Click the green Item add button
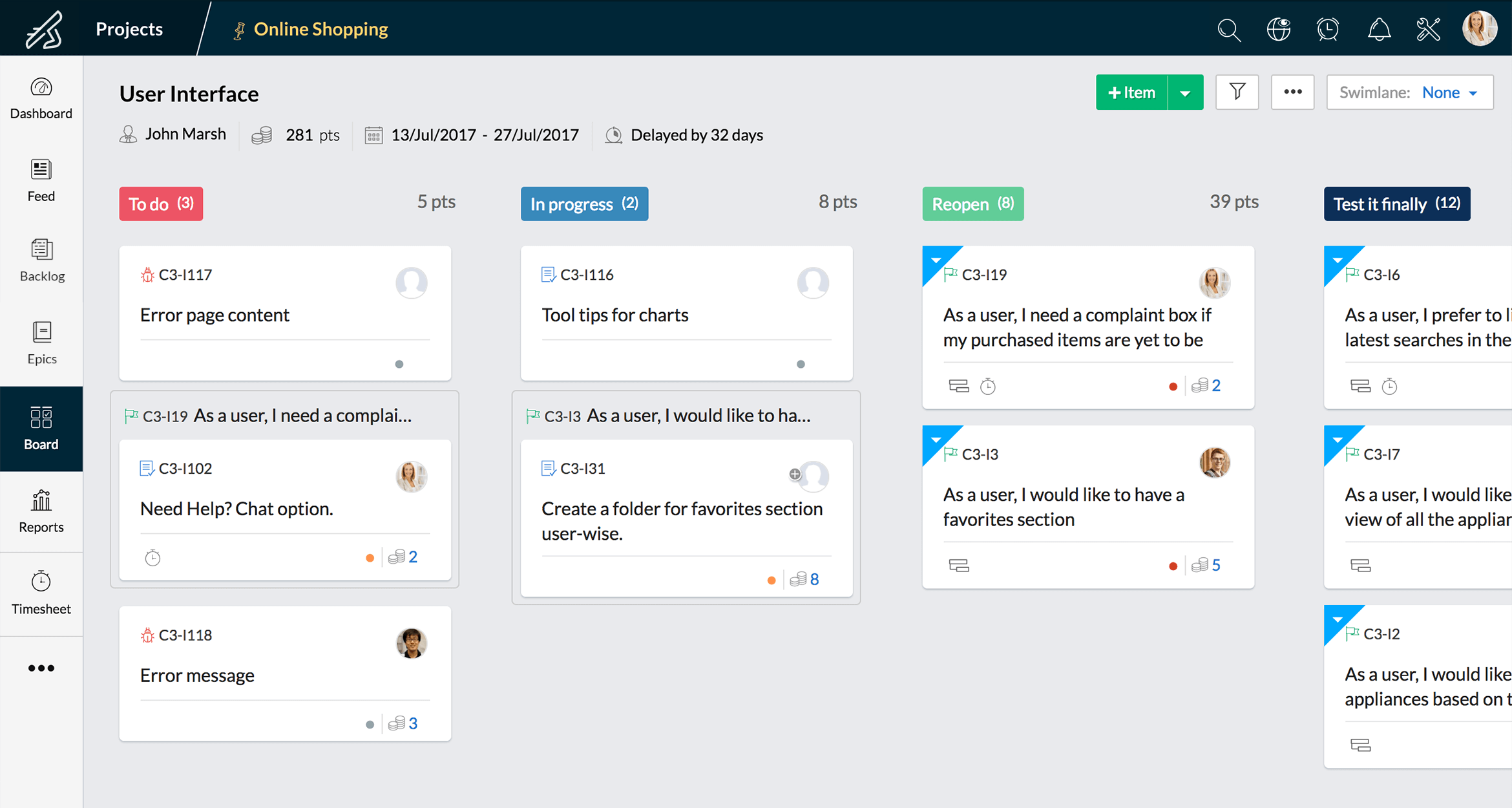1512x808 pixels. [x=1131, y=92]
